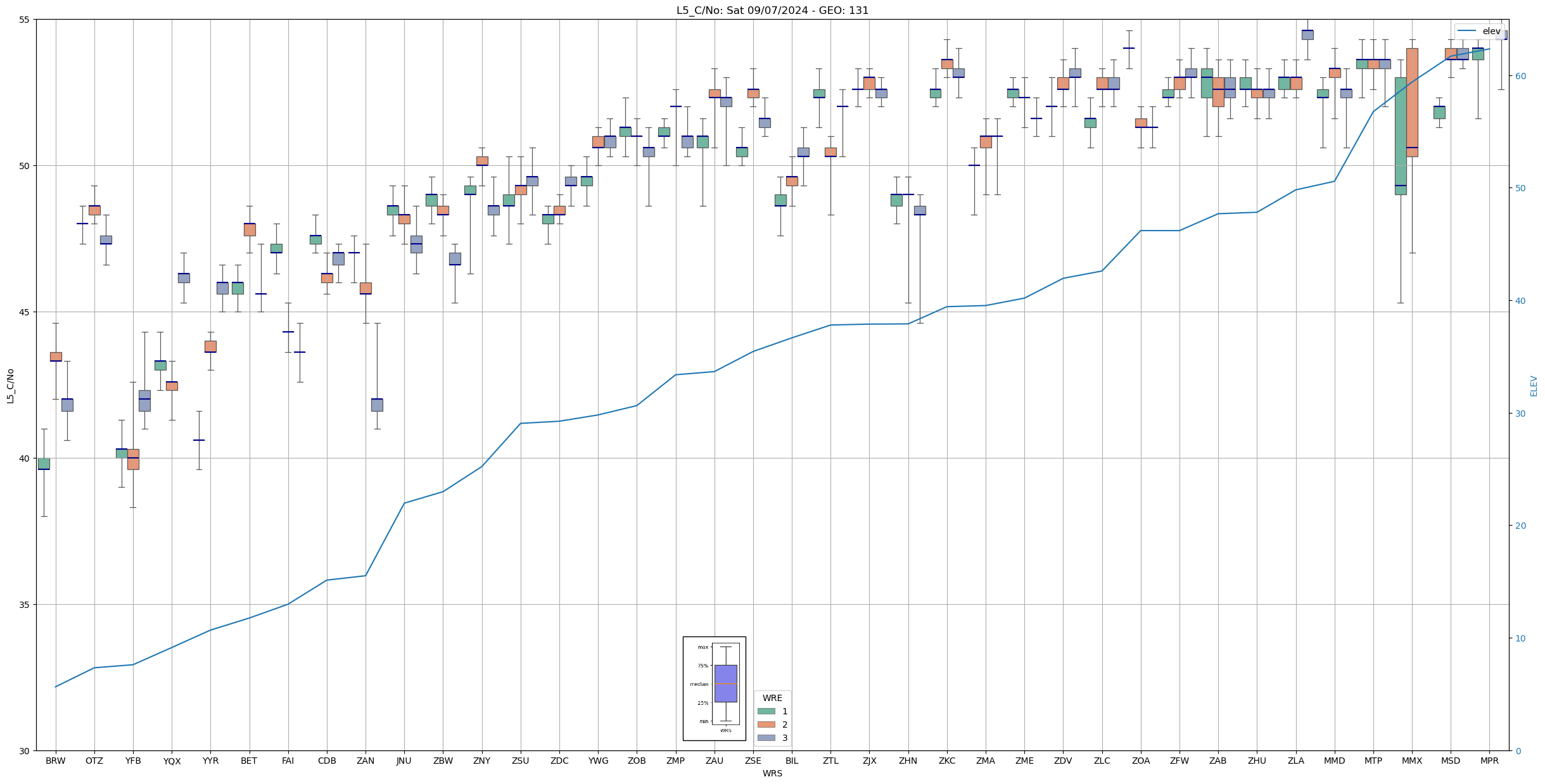This screenshot has height=784, width=1545.
Task: Click the ZAU station tick label
Action: [x=715, y=761]
